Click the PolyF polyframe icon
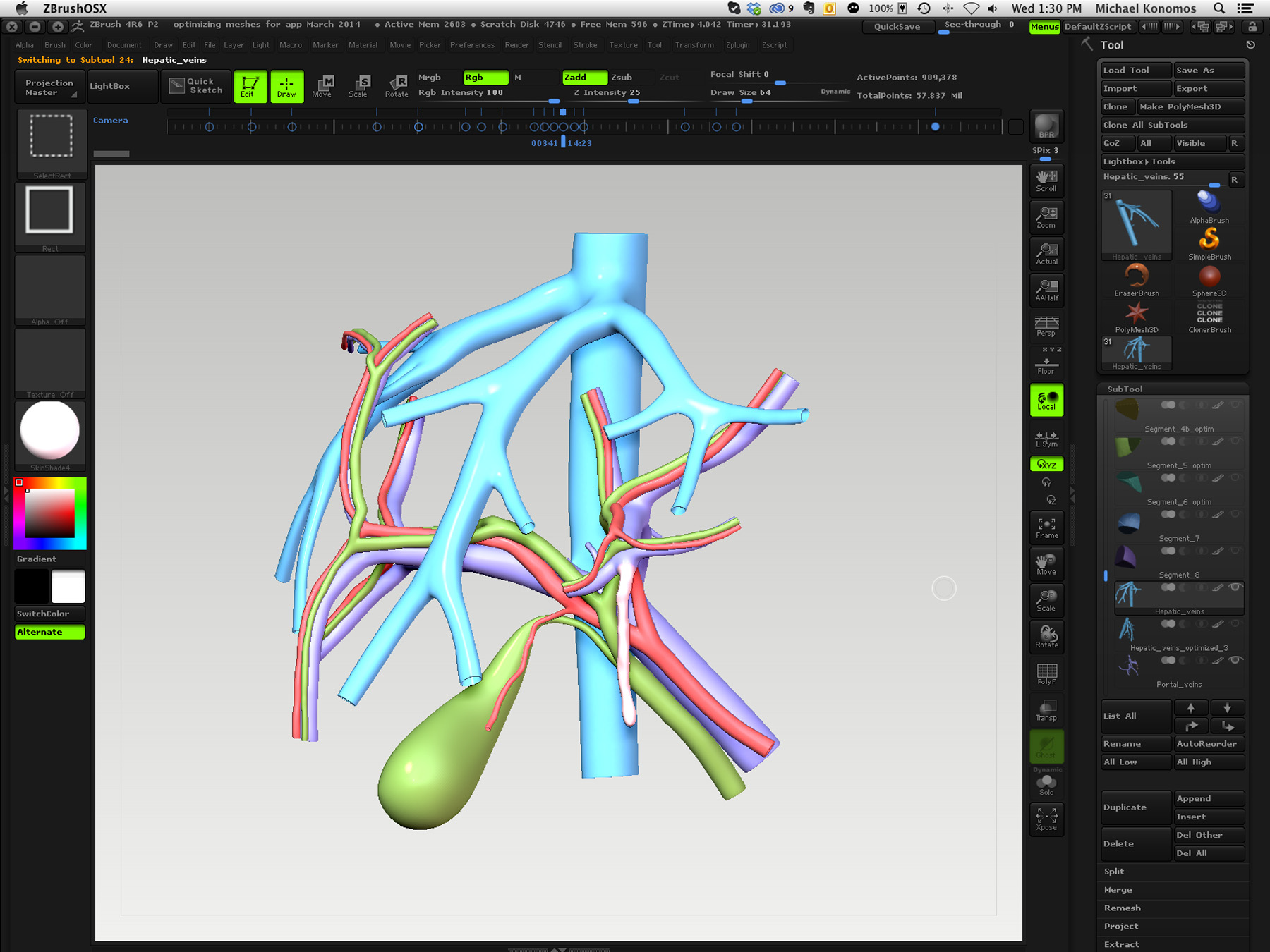Screen dimensions: 1270x952 [1046, 672]
